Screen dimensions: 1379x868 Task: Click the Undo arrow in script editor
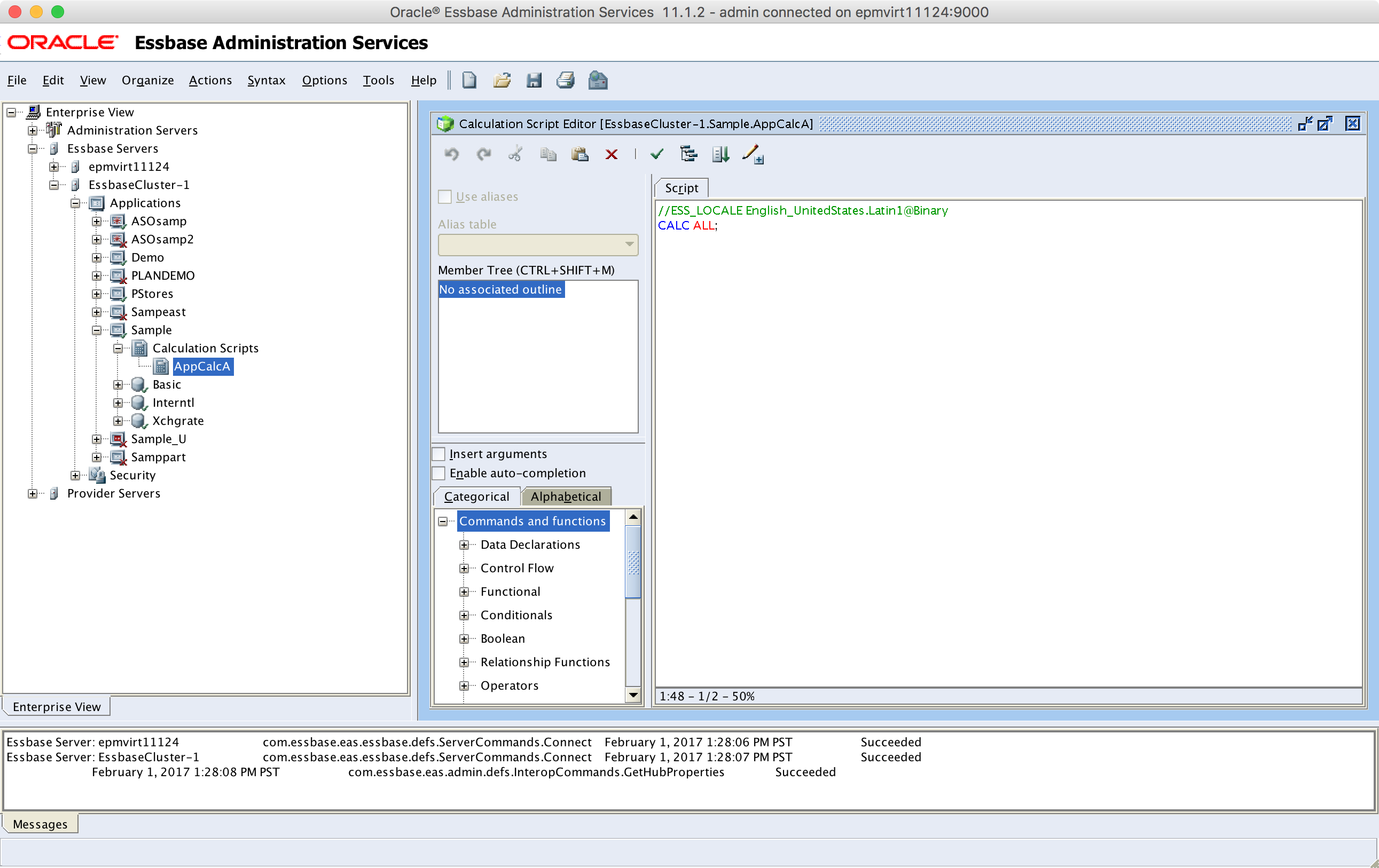pos(452,154)
